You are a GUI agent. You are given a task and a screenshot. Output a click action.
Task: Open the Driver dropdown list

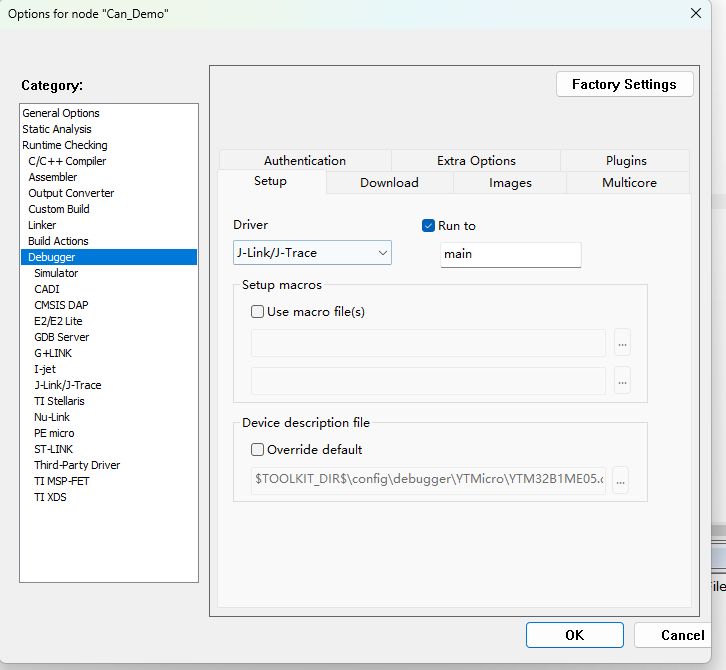coord(312,254)
